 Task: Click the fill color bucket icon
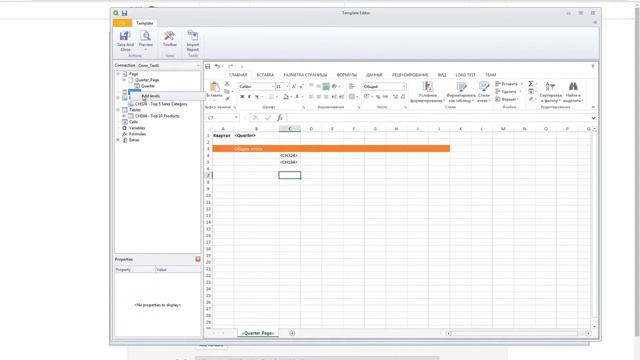(285, 97)
